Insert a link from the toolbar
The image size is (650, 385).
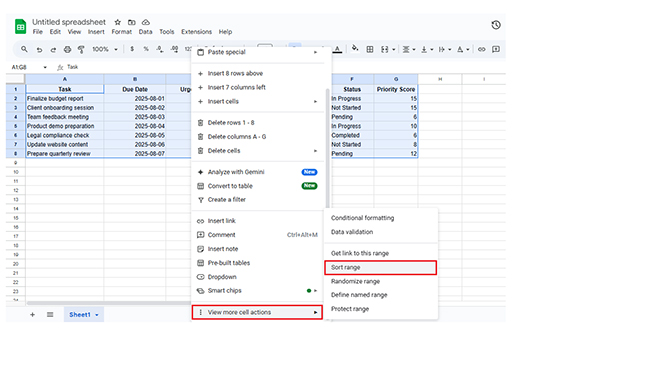(481, 49)
